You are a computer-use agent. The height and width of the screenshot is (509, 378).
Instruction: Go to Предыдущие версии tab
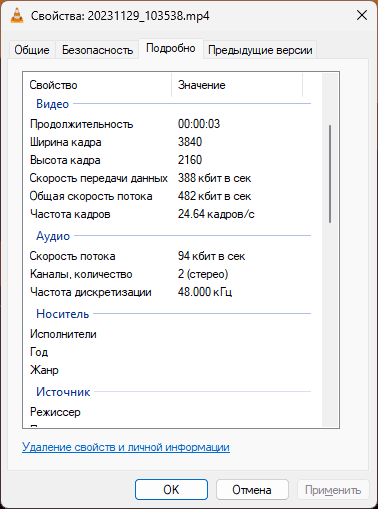click(260, 50)
